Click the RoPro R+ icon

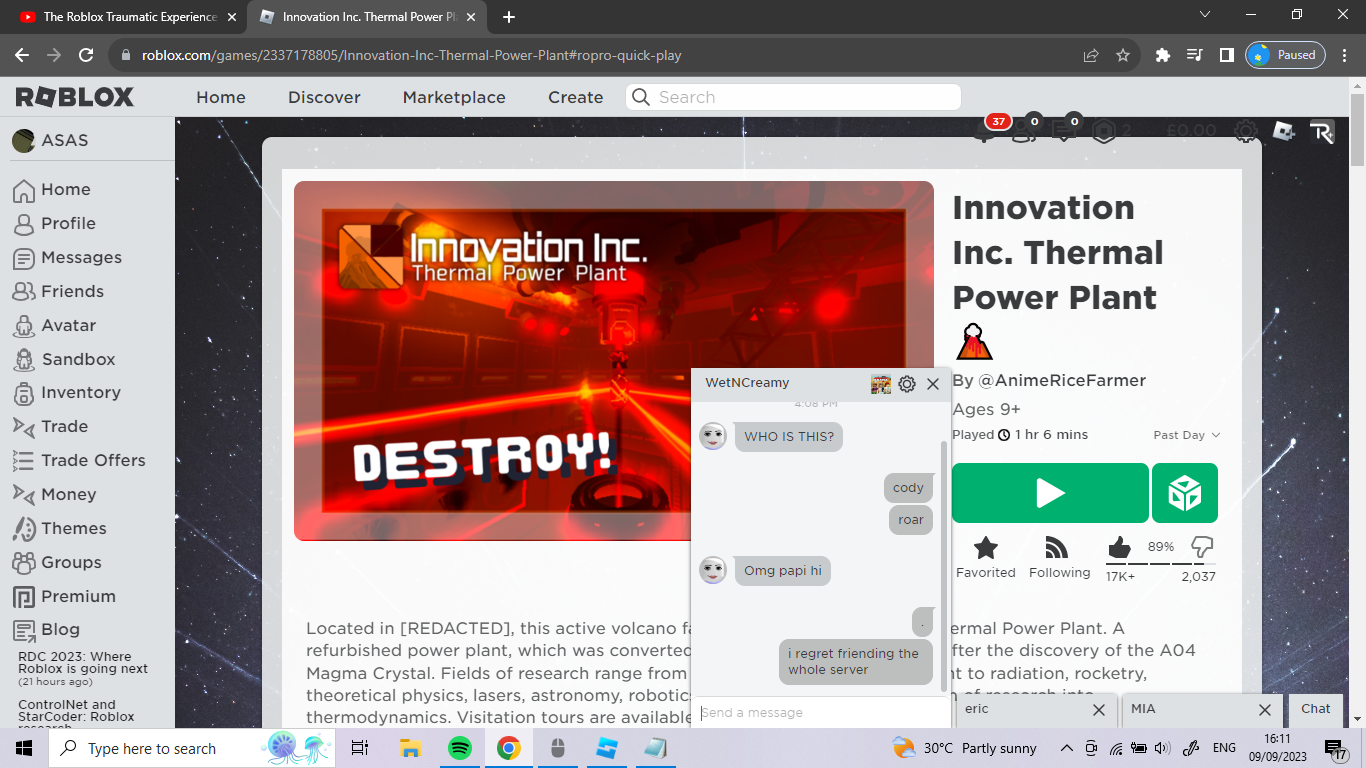[x=1322, y=131]
